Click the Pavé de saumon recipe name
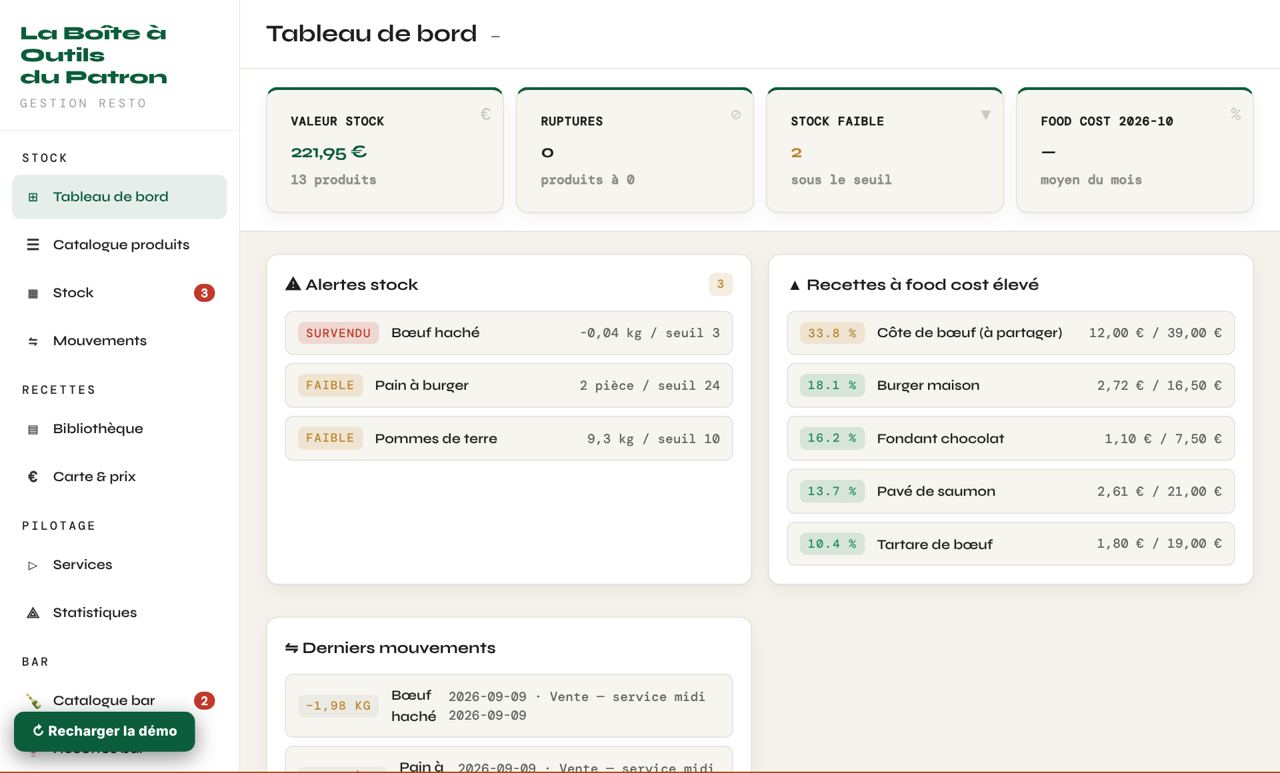Image resolution: width=1280 pixels, height=773 pixels. tap(936, 491)
